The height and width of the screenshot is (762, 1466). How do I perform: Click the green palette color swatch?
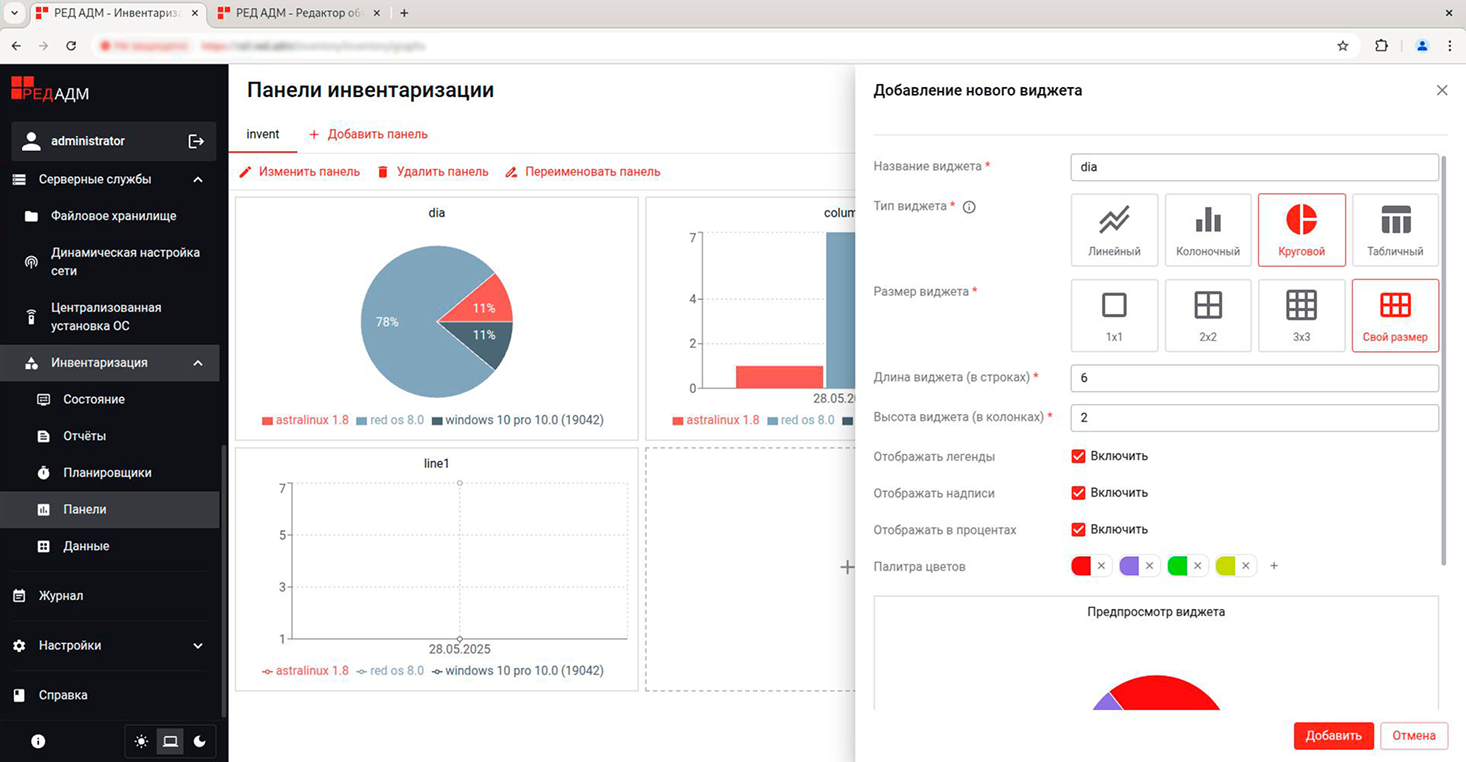coord(1177,566)
